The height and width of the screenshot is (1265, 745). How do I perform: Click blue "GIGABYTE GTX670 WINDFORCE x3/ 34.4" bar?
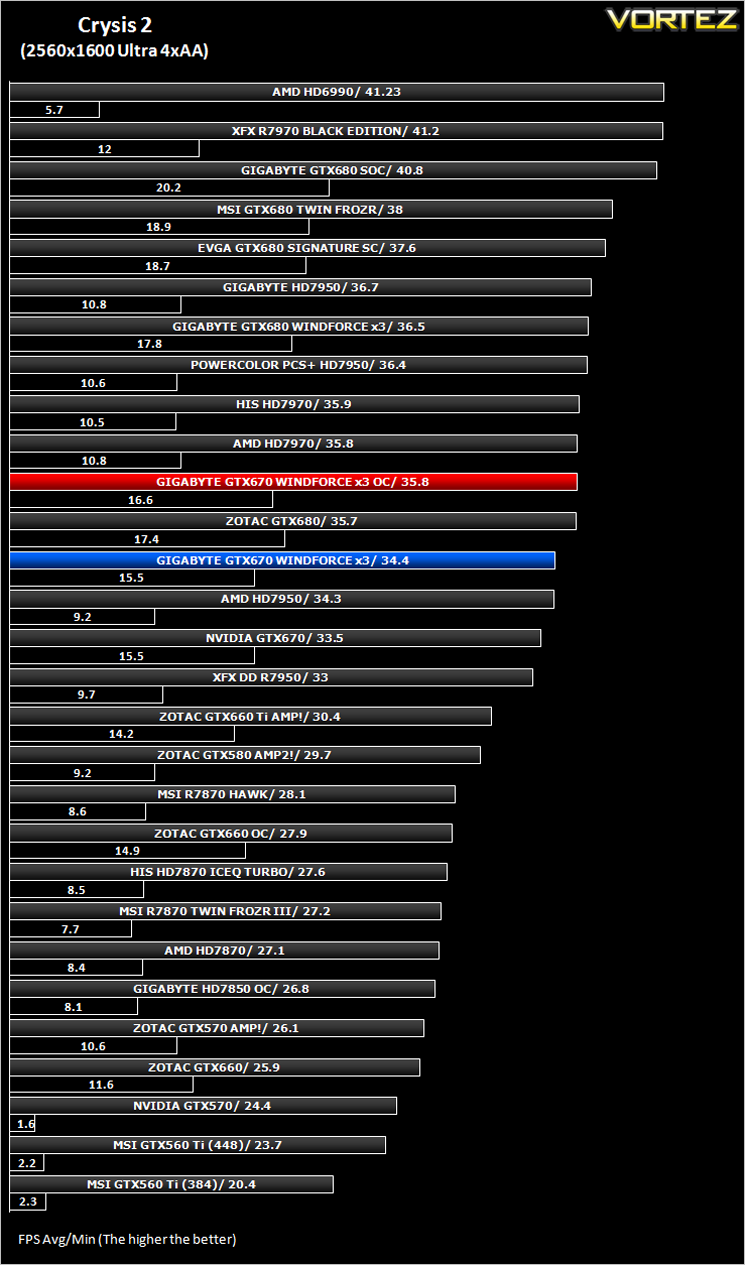tap(282, 561)
